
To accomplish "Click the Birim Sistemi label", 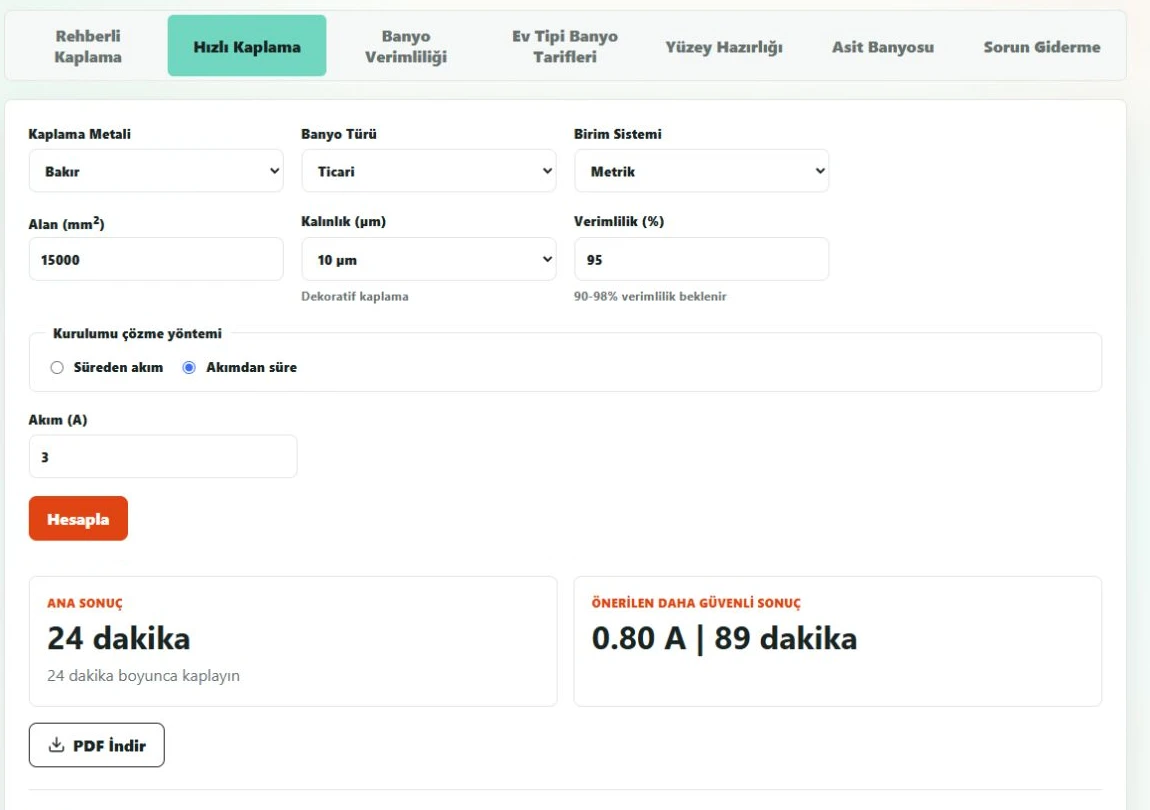I will pyautogui.click(x=618, y=134).
